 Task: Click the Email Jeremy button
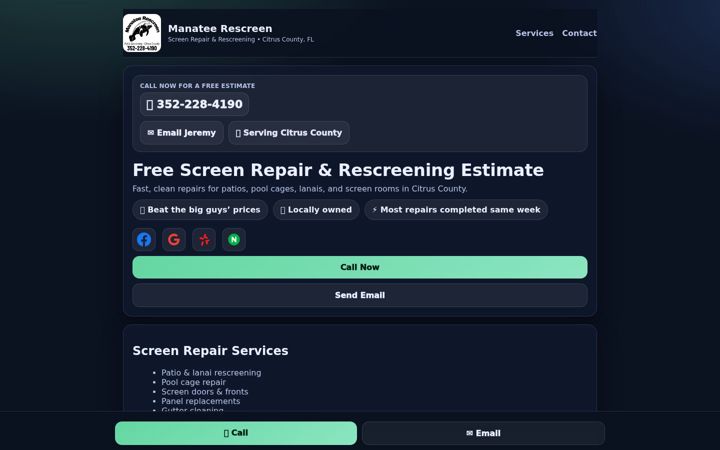[x=182, y=133]
